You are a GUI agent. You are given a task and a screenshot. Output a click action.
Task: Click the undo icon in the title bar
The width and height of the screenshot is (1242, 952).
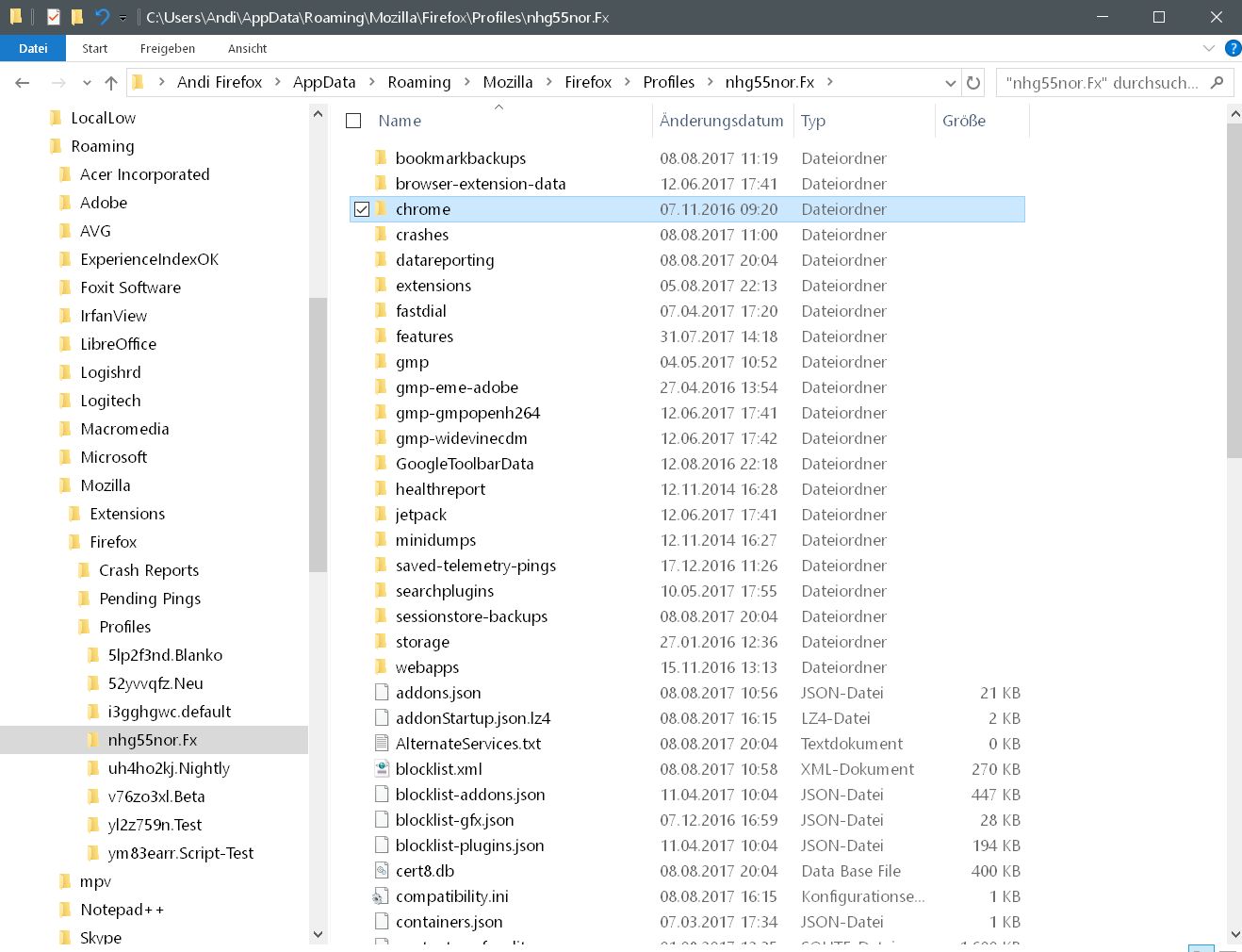tap(102, 17)
